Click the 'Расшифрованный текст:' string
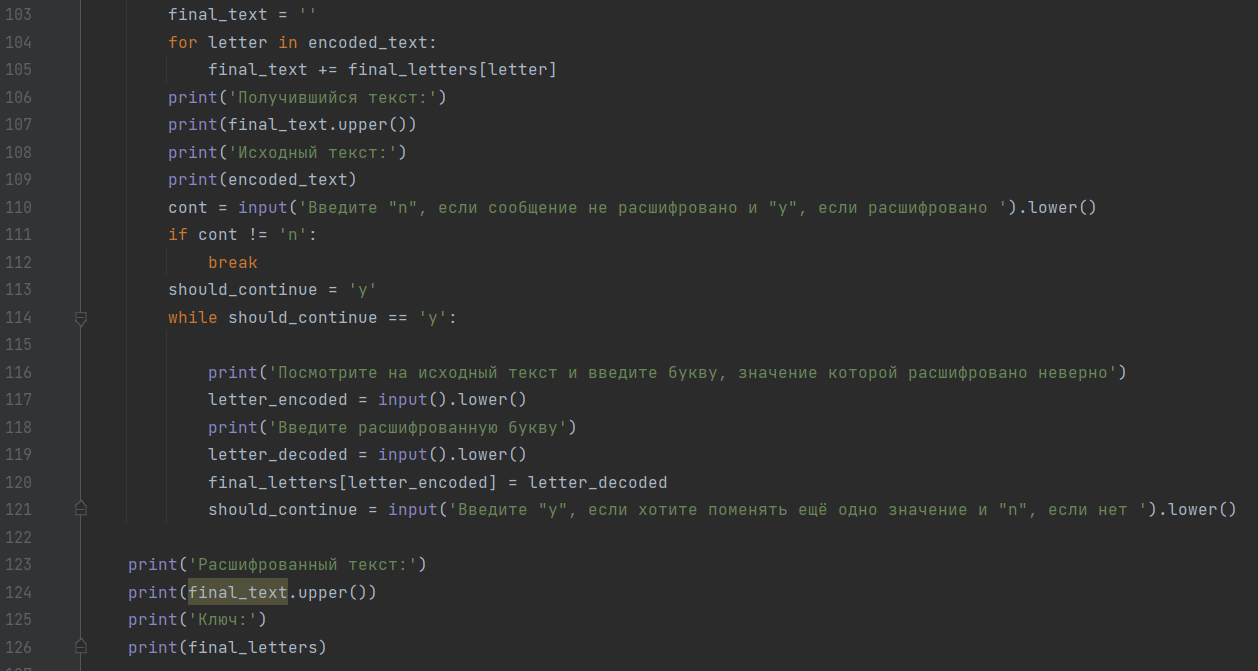Screen dimensions: 1258x671 pyautogui.click(x=302, y=564)
